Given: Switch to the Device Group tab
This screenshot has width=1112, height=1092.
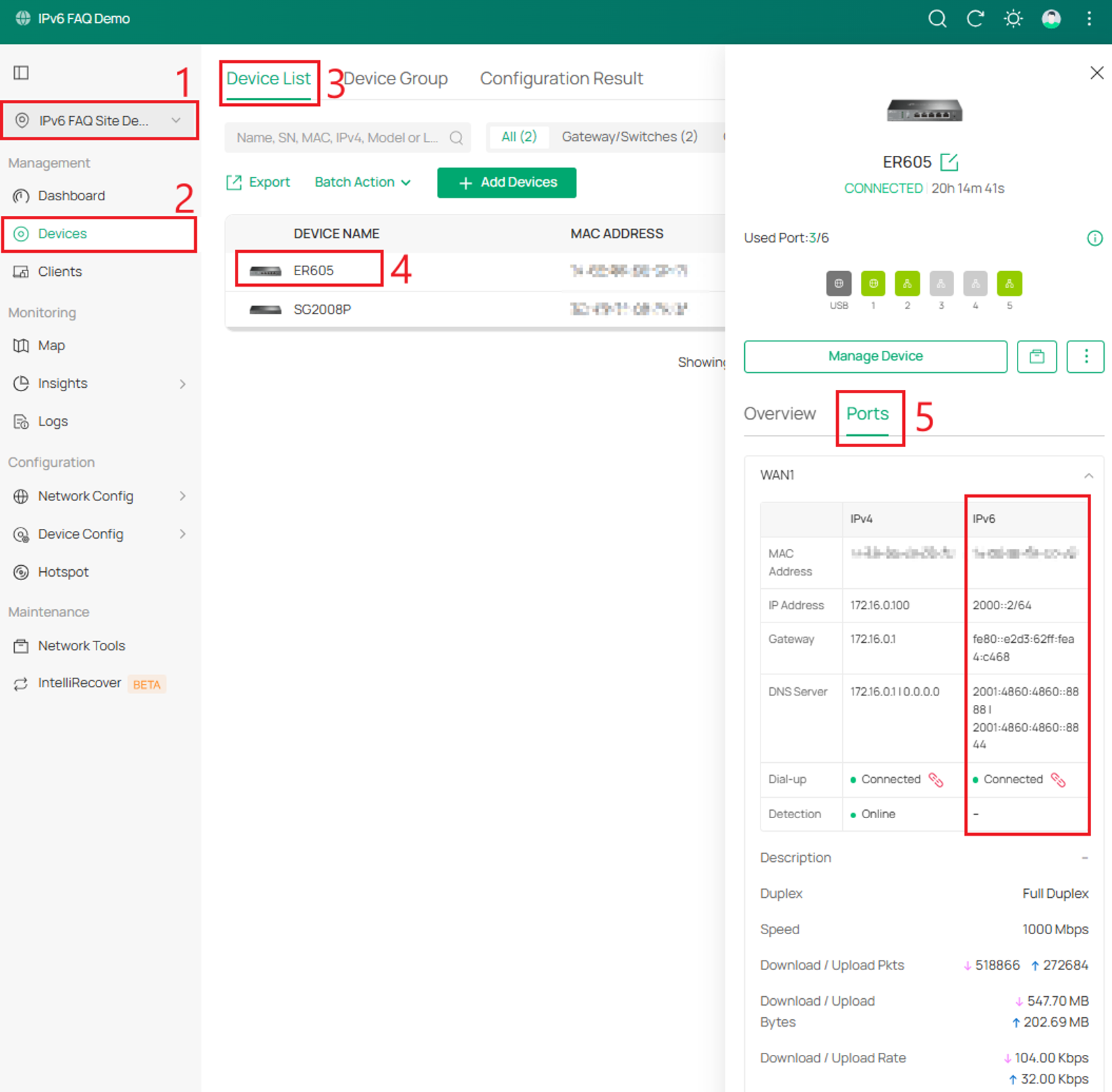Looking at the screenshot, I should click(395, 79).
